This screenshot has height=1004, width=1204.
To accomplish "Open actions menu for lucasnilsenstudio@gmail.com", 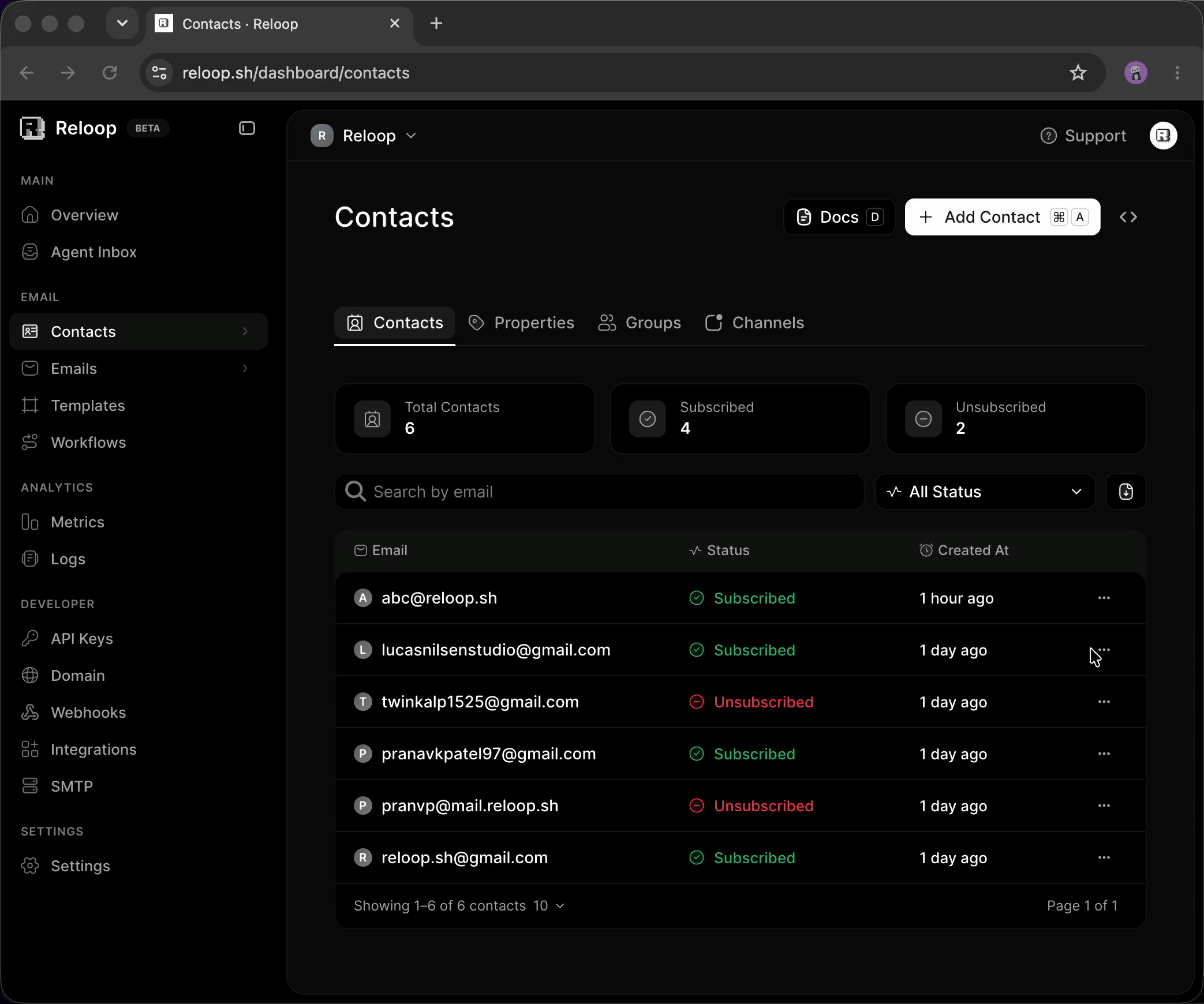I will [1104, 650].
